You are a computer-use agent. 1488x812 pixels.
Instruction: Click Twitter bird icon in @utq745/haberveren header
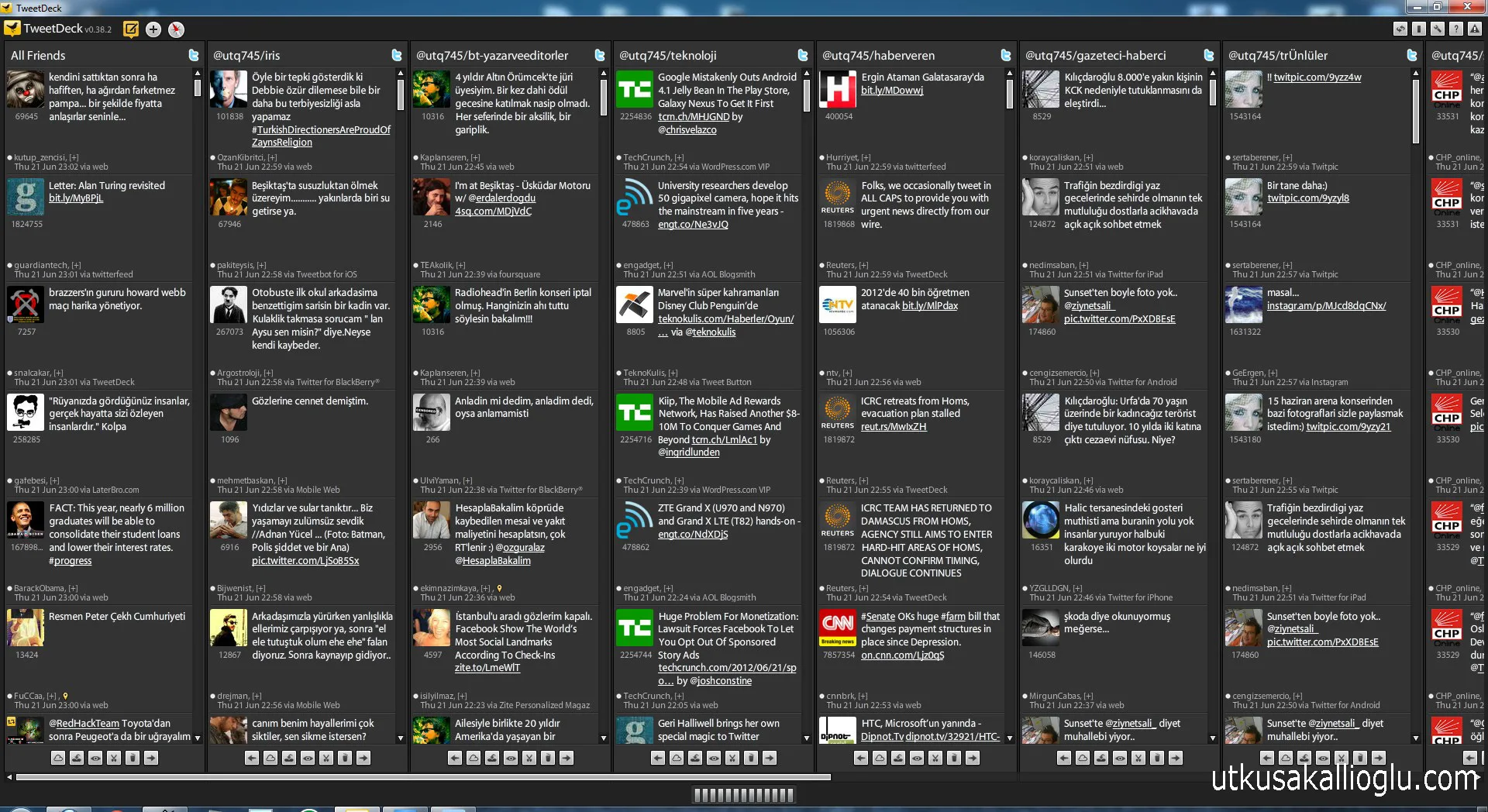click(x=1006, y=55)
